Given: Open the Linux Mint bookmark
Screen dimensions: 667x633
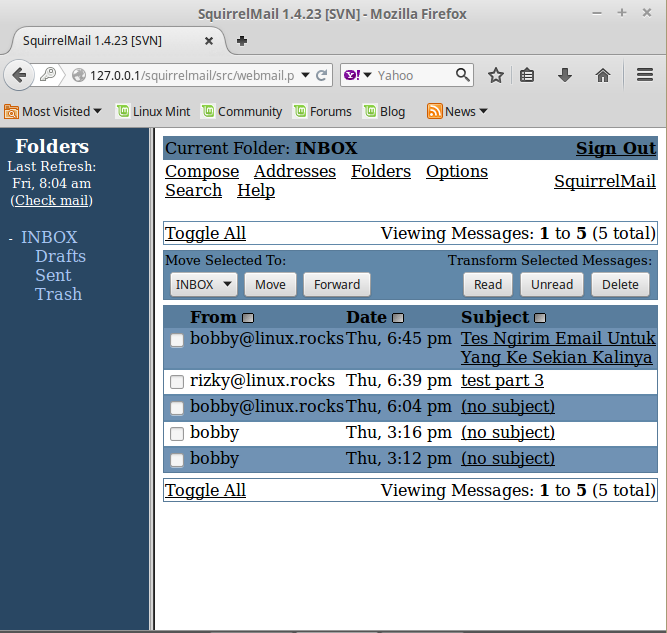Looking at the screenshot, I should 153,111.
